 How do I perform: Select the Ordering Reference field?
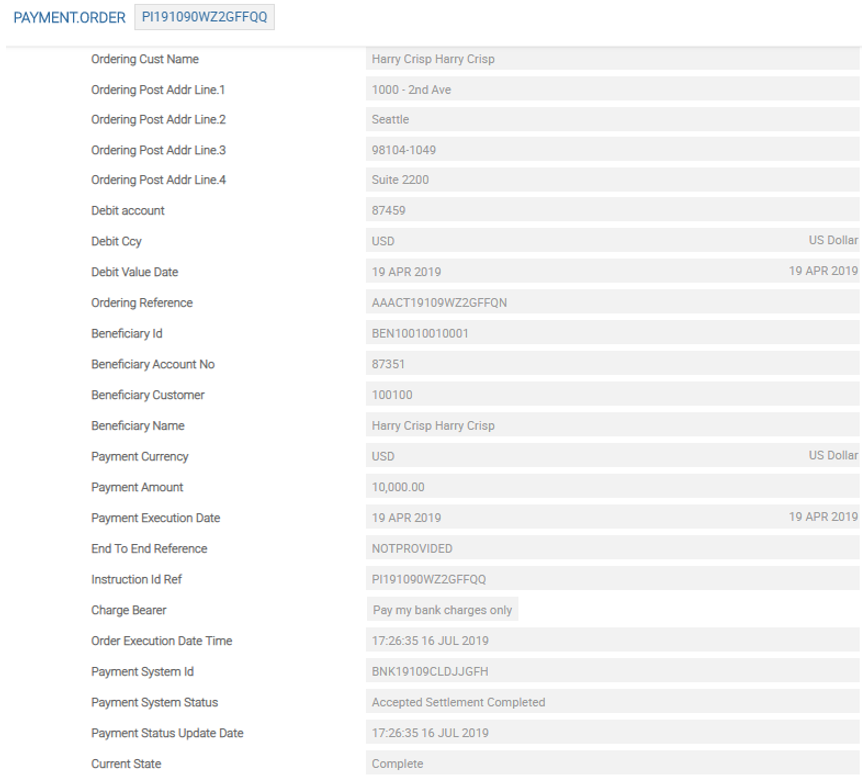point(612,303)
